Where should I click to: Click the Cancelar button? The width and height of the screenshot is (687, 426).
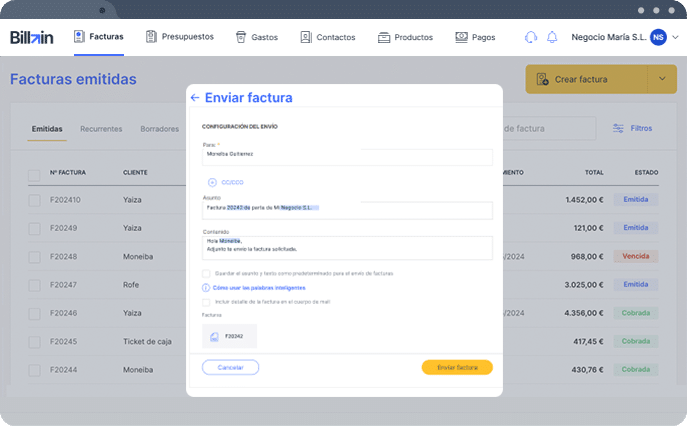click(x=230, y=367)
